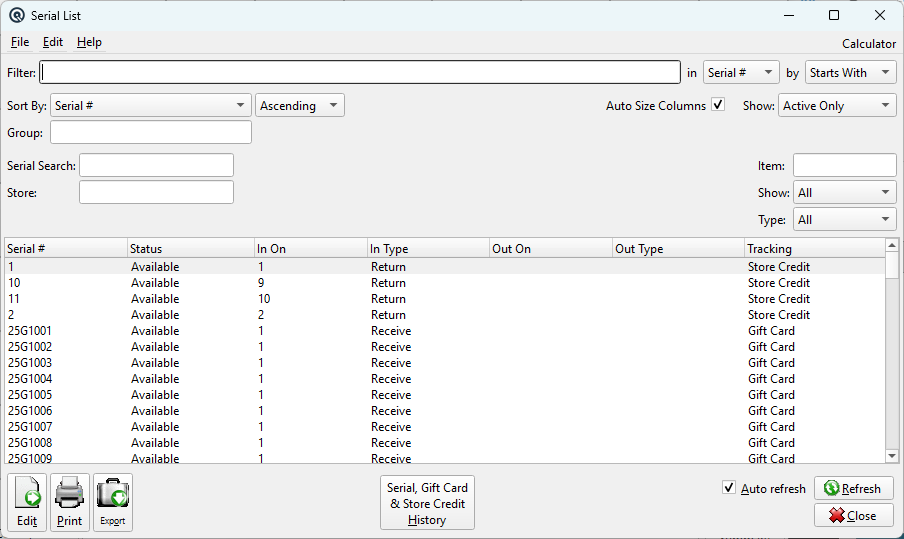Open the Show Active Only dropdown
This screenshot has width=904, height=539.
coord(837,105)
